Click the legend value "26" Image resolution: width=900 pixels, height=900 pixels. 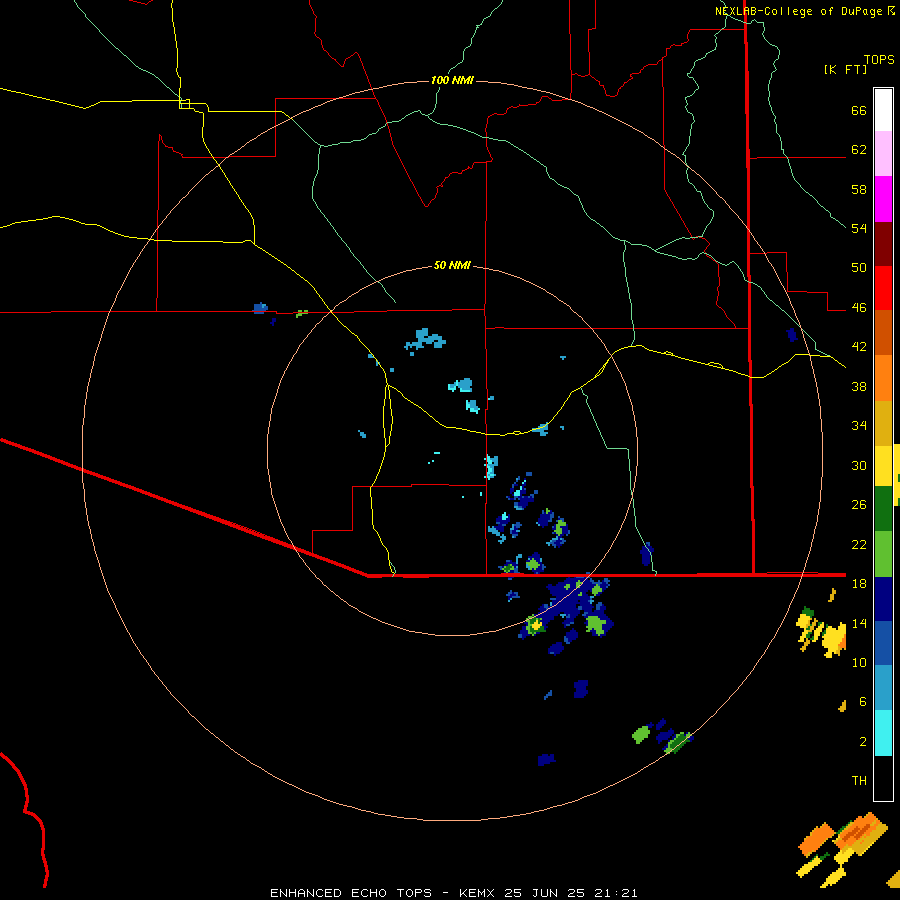click(859, 505)
